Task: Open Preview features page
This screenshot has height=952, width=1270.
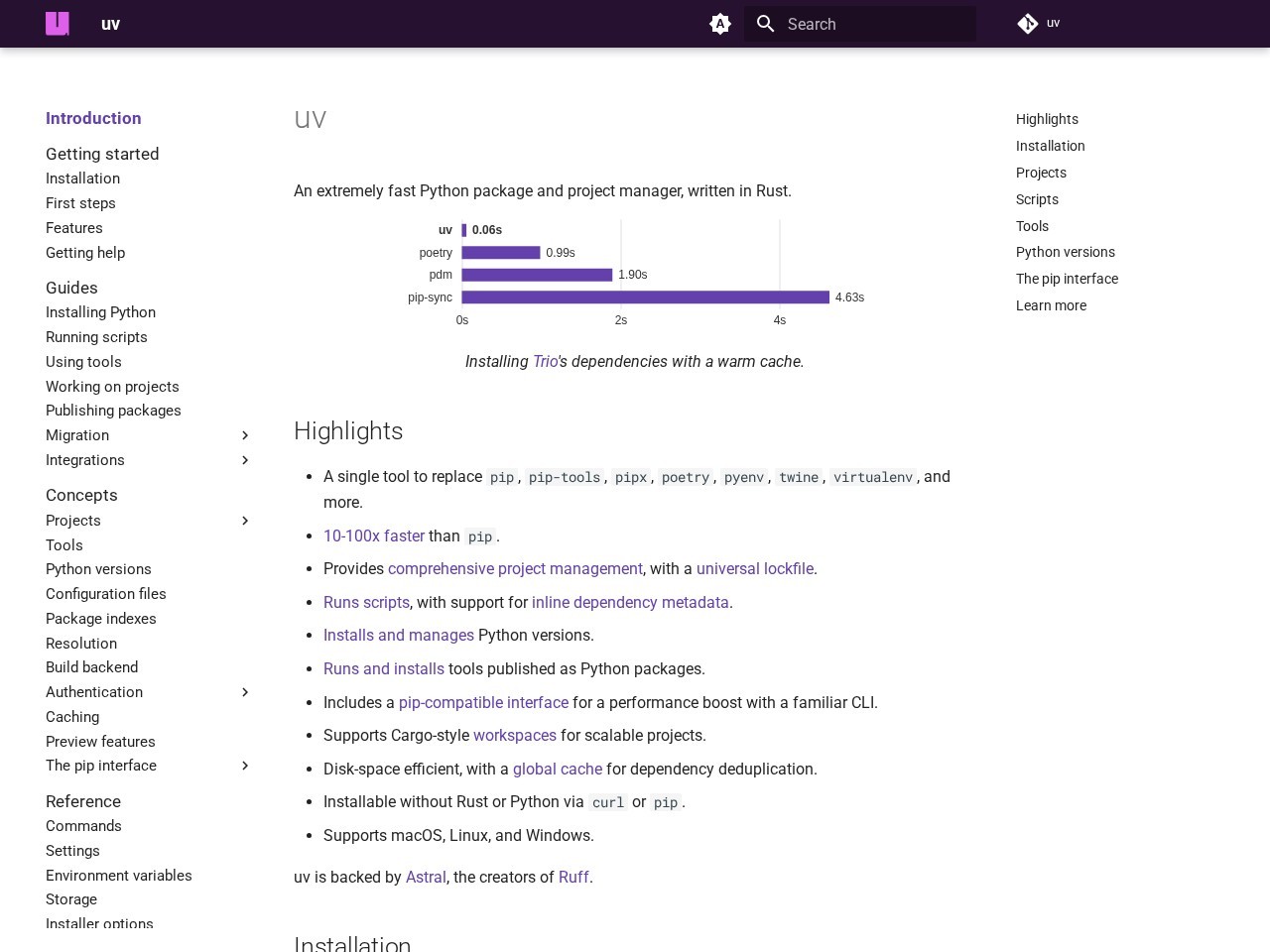Action: click(x=100, y=742)
